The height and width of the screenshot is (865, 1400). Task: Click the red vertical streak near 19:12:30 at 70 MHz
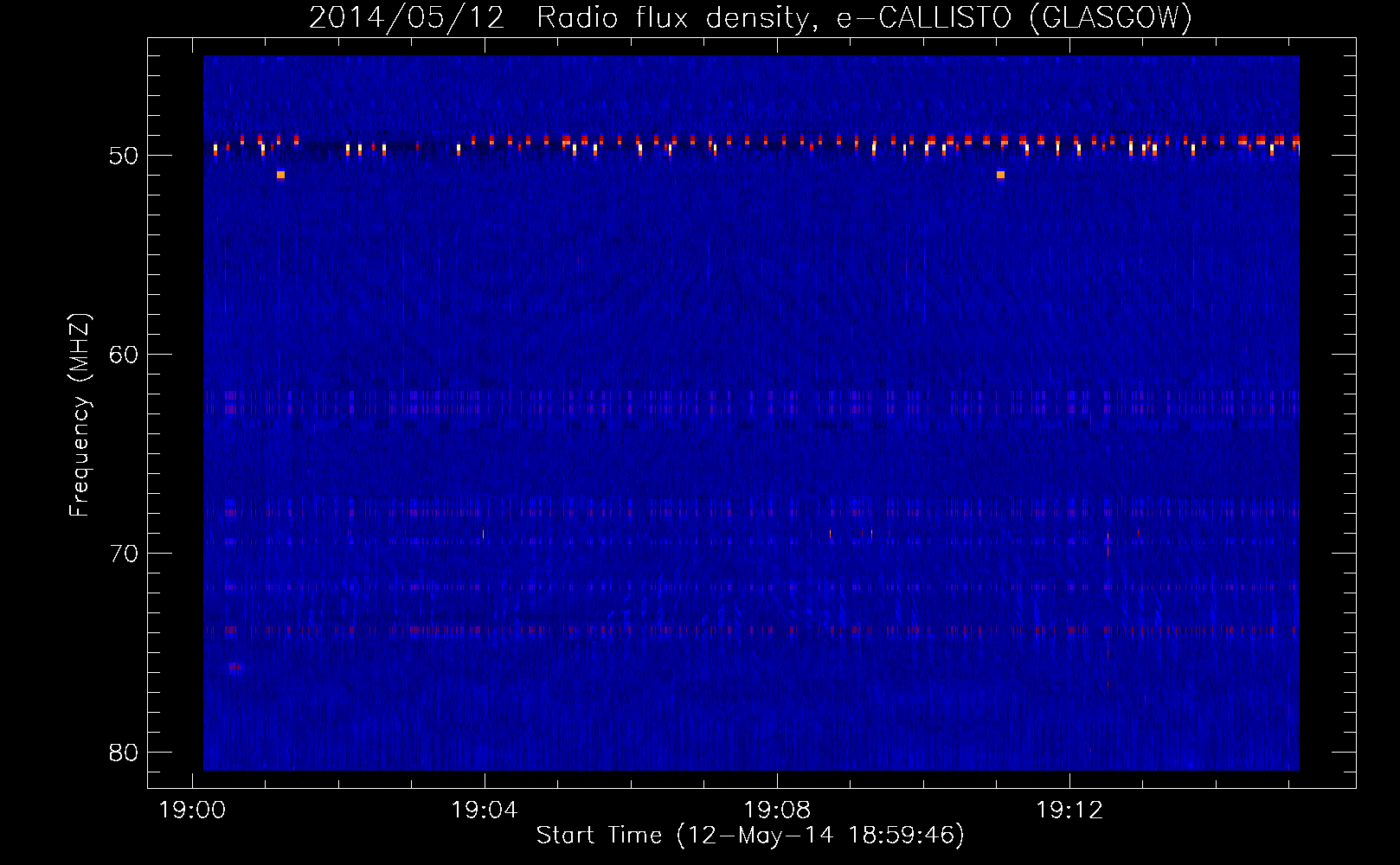pyautogui.click(x=1108, y=547)
